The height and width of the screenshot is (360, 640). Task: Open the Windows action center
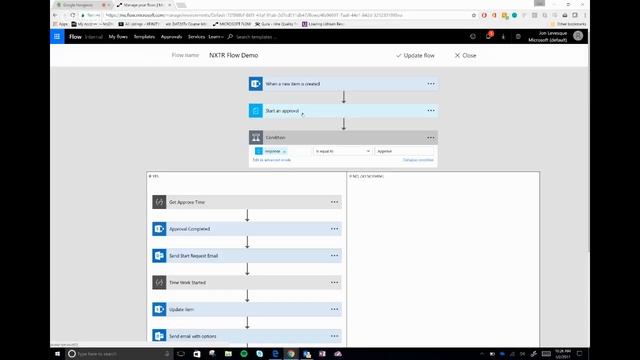point(580,354)
